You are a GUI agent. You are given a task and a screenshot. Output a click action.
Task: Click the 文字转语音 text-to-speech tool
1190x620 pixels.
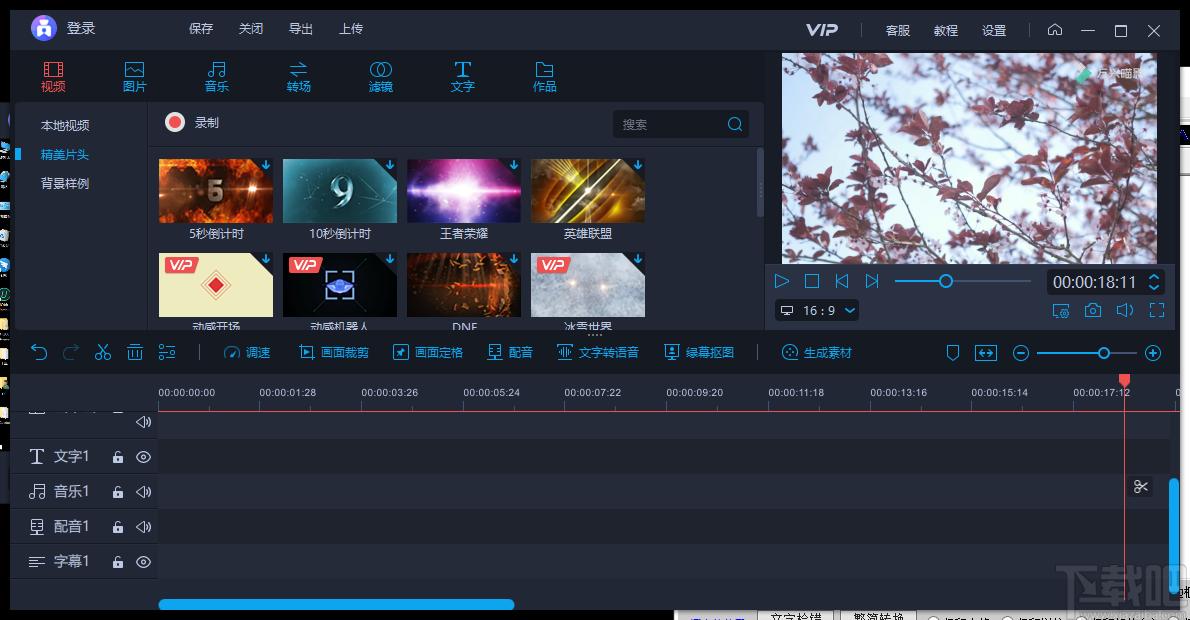(598, 352)
